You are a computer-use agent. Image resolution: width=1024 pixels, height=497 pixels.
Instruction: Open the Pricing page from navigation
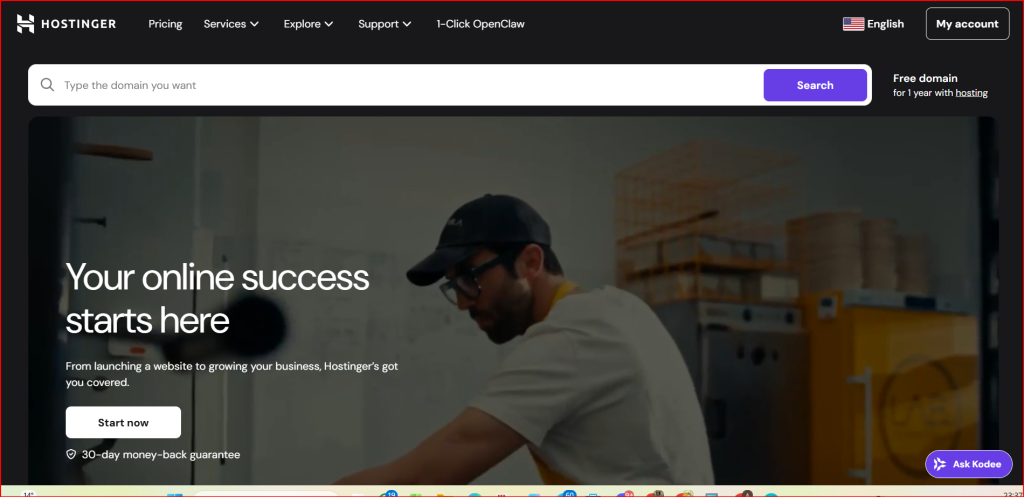point(165,24)
